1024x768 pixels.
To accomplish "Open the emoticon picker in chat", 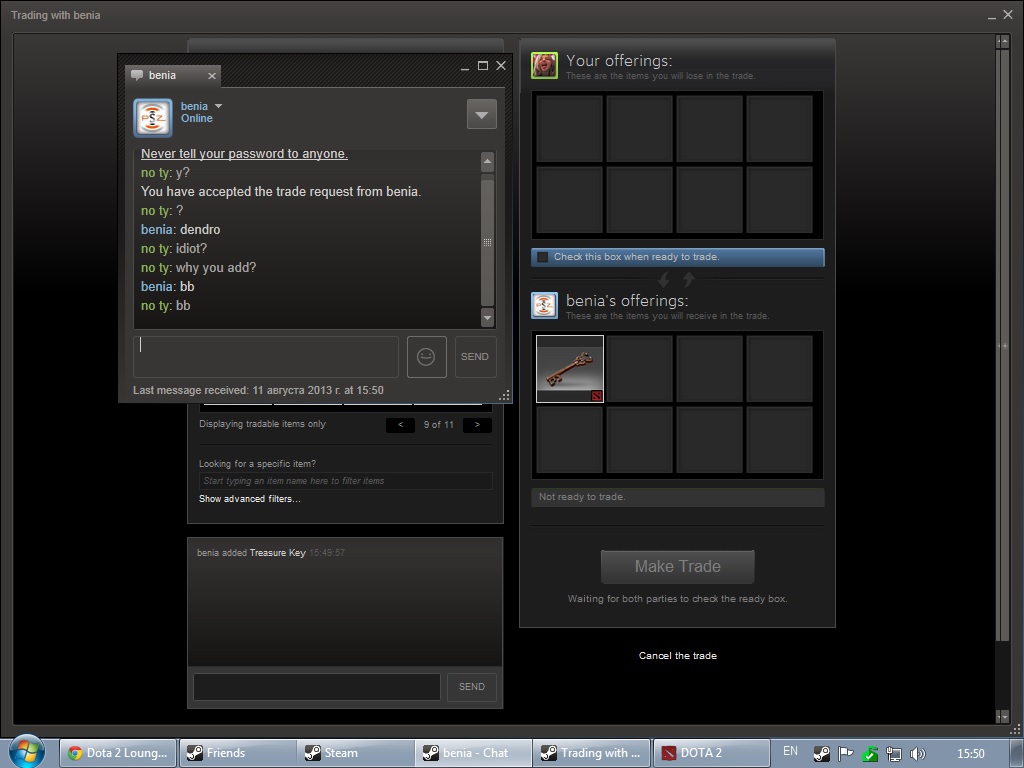I will [x=426, y=357].
